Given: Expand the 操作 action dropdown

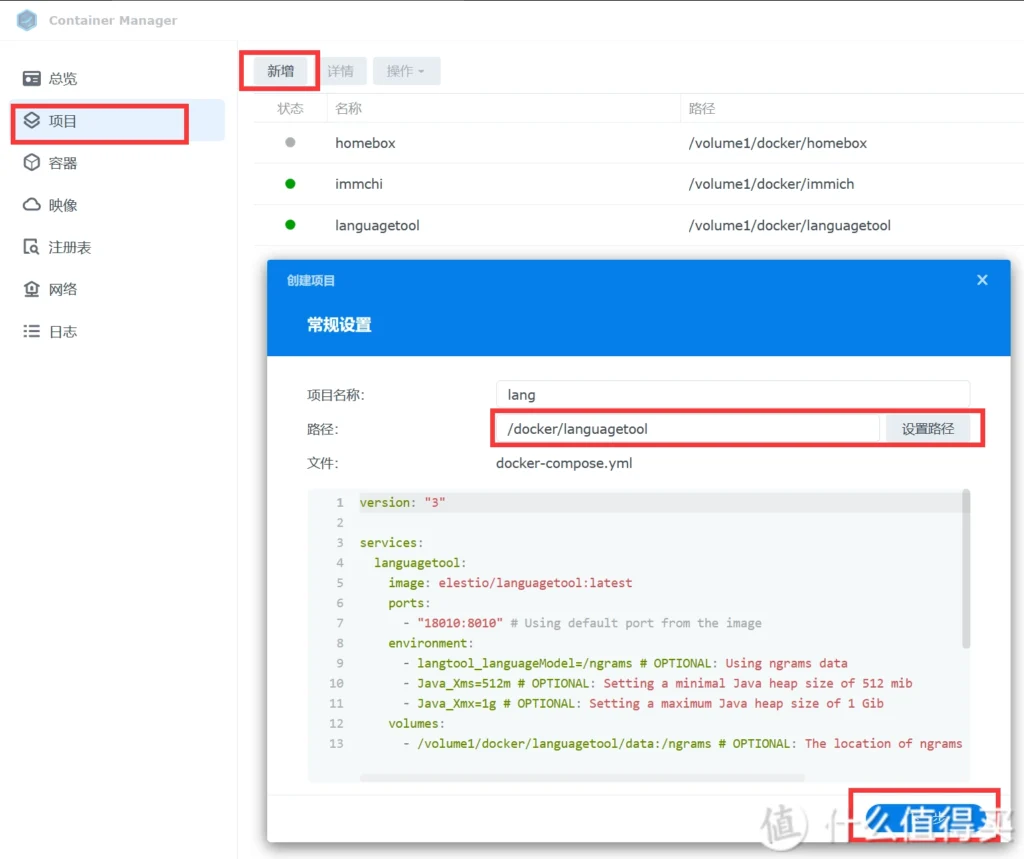Looking at the screenshot, I should [406, 71].
